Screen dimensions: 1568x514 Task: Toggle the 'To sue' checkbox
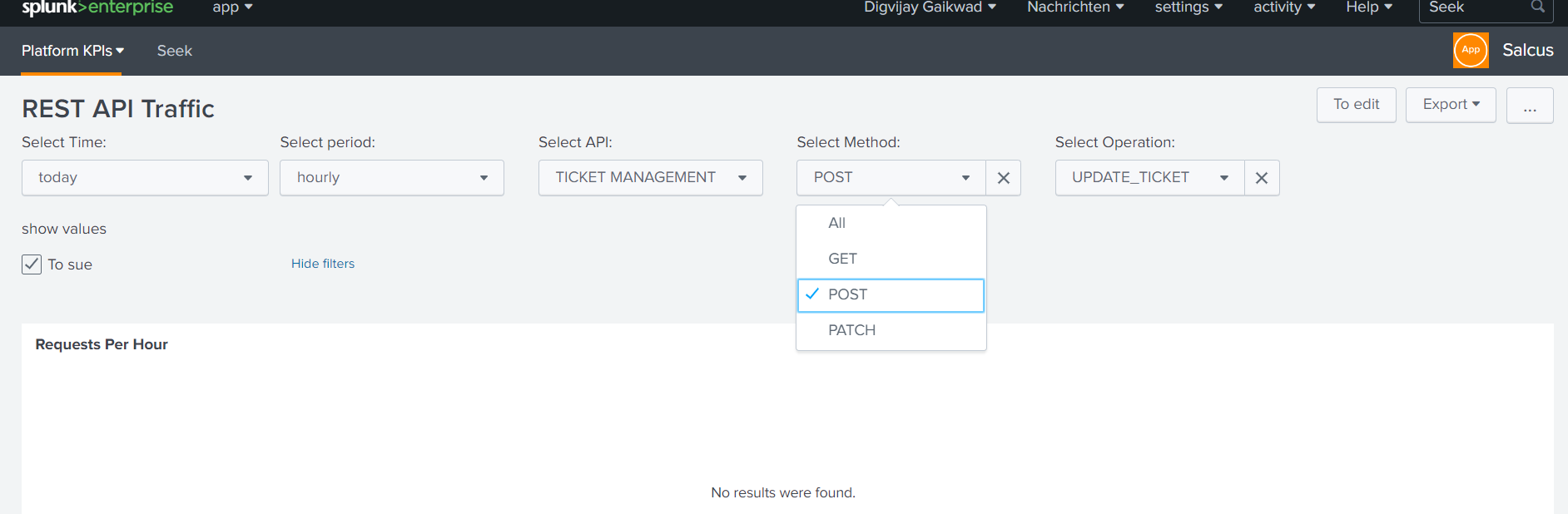click(x=32, y=264)
